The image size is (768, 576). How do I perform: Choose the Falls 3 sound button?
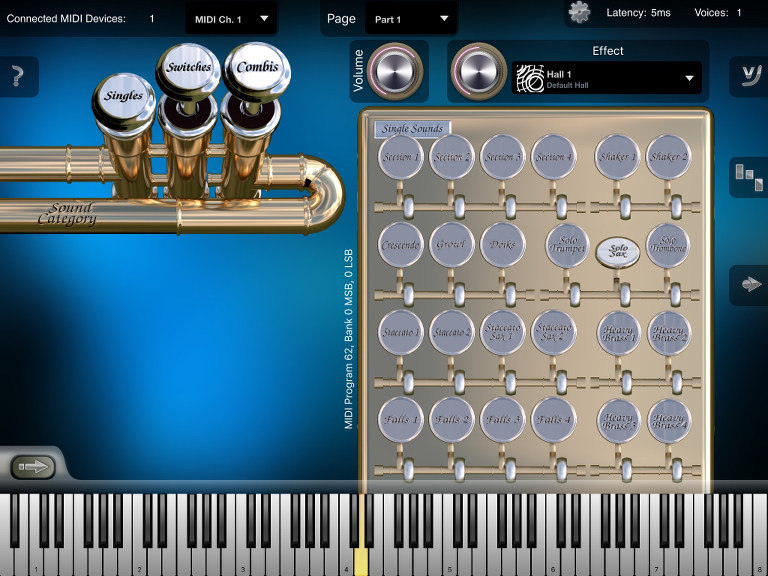coord(503,419)
